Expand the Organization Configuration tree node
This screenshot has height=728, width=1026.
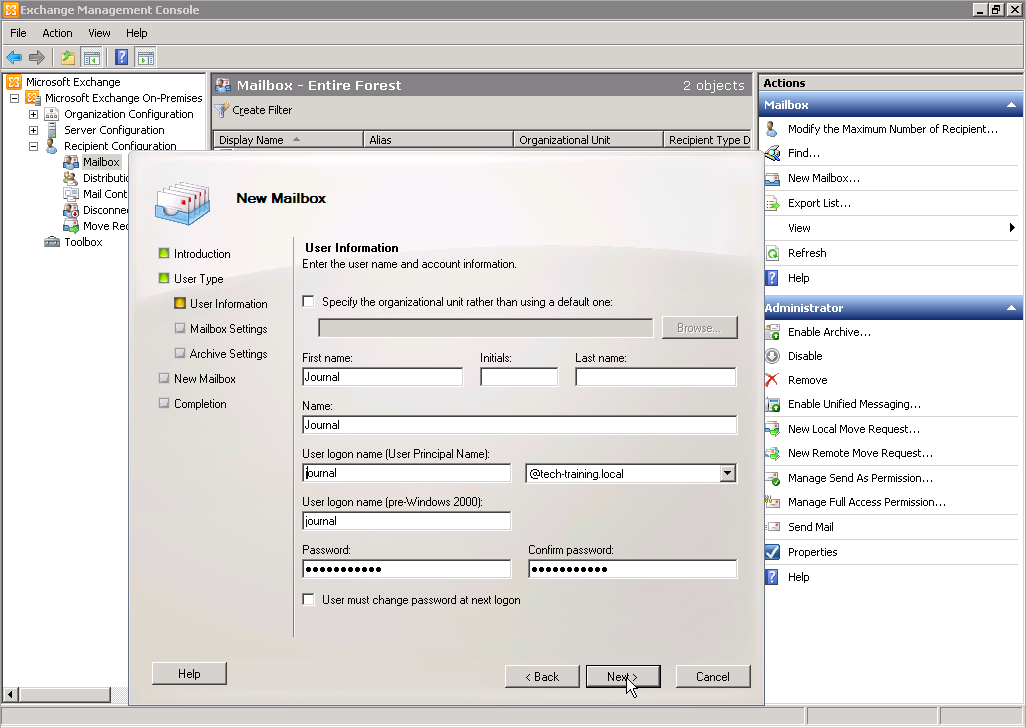tap(33, 114)
